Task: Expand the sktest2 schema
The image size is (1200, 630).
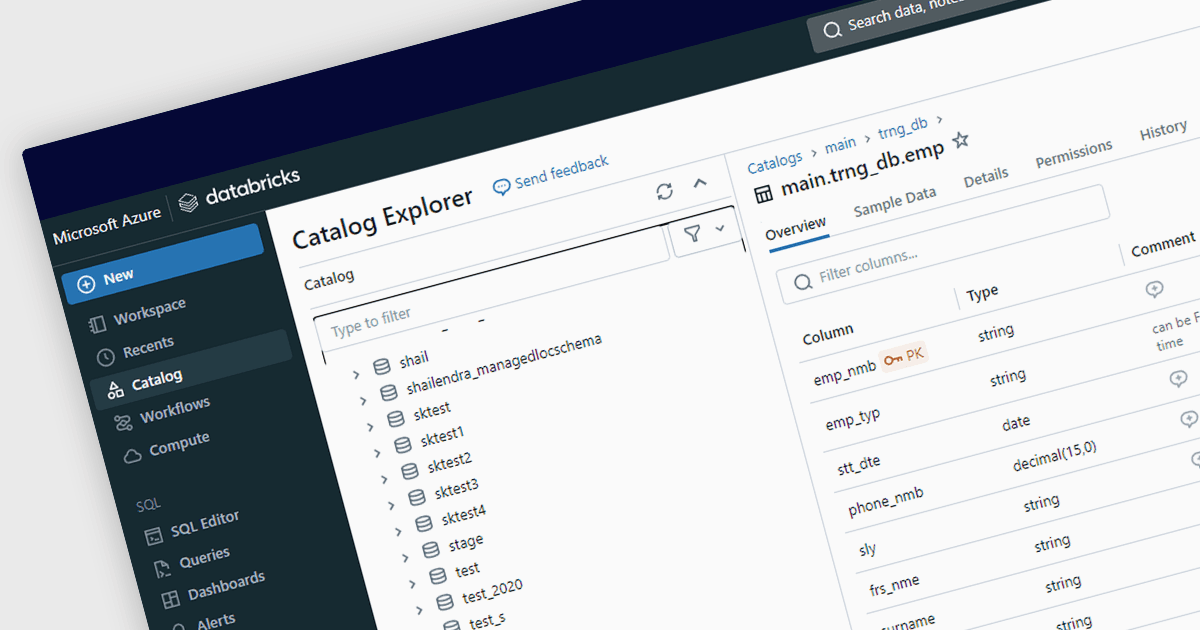Action: 384,479
